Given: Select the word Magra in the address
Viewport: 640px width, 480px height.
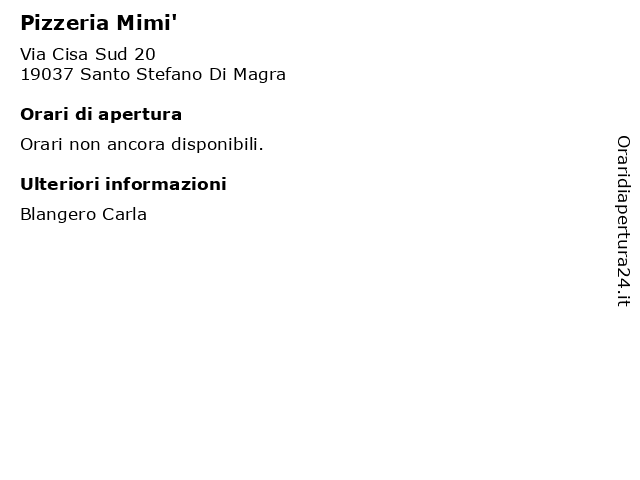Looking at the screenshot, I should pyautogui.click(x=259, y=76).
